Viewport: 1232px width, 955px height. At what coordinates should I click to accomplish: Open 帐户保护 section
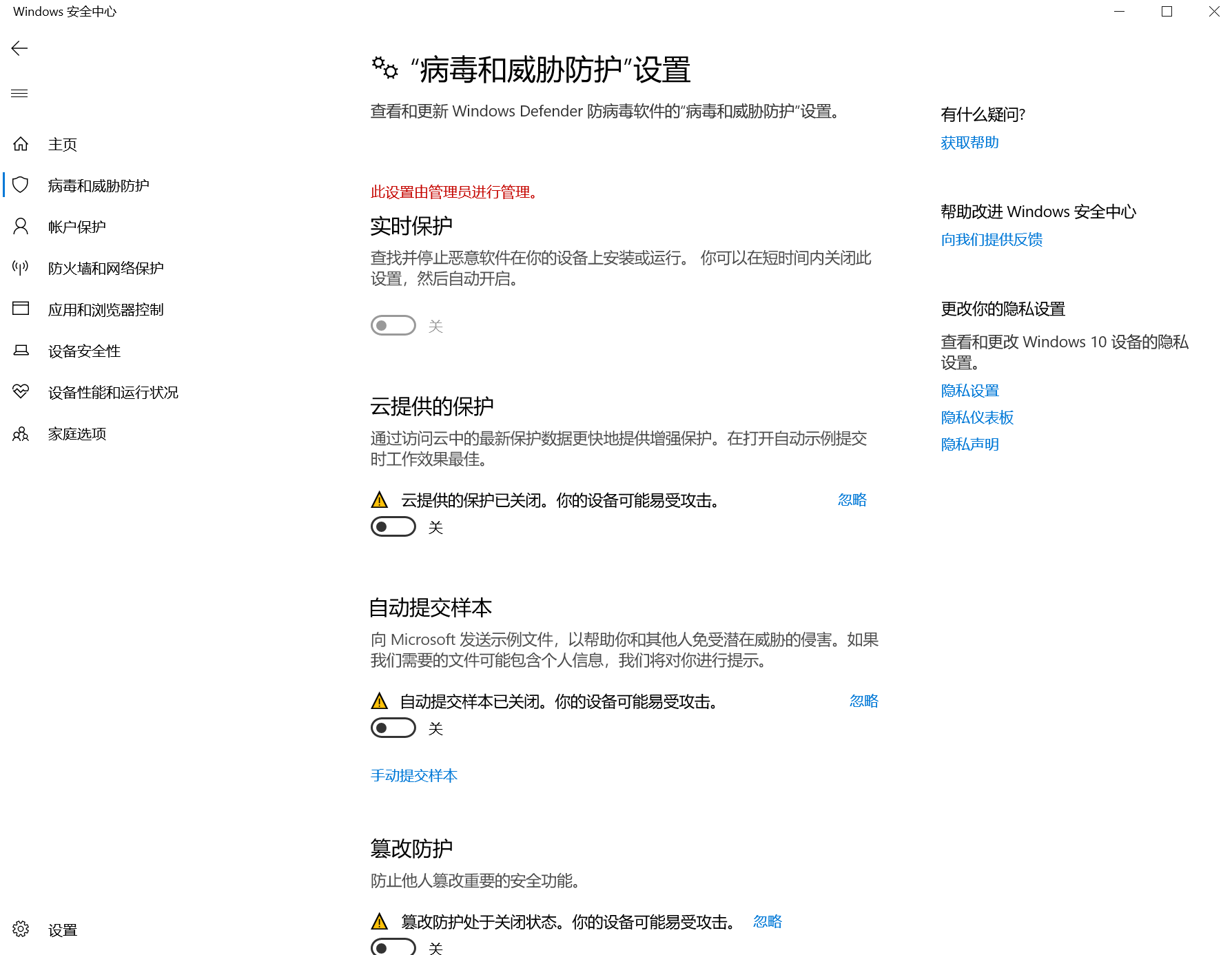77,227
